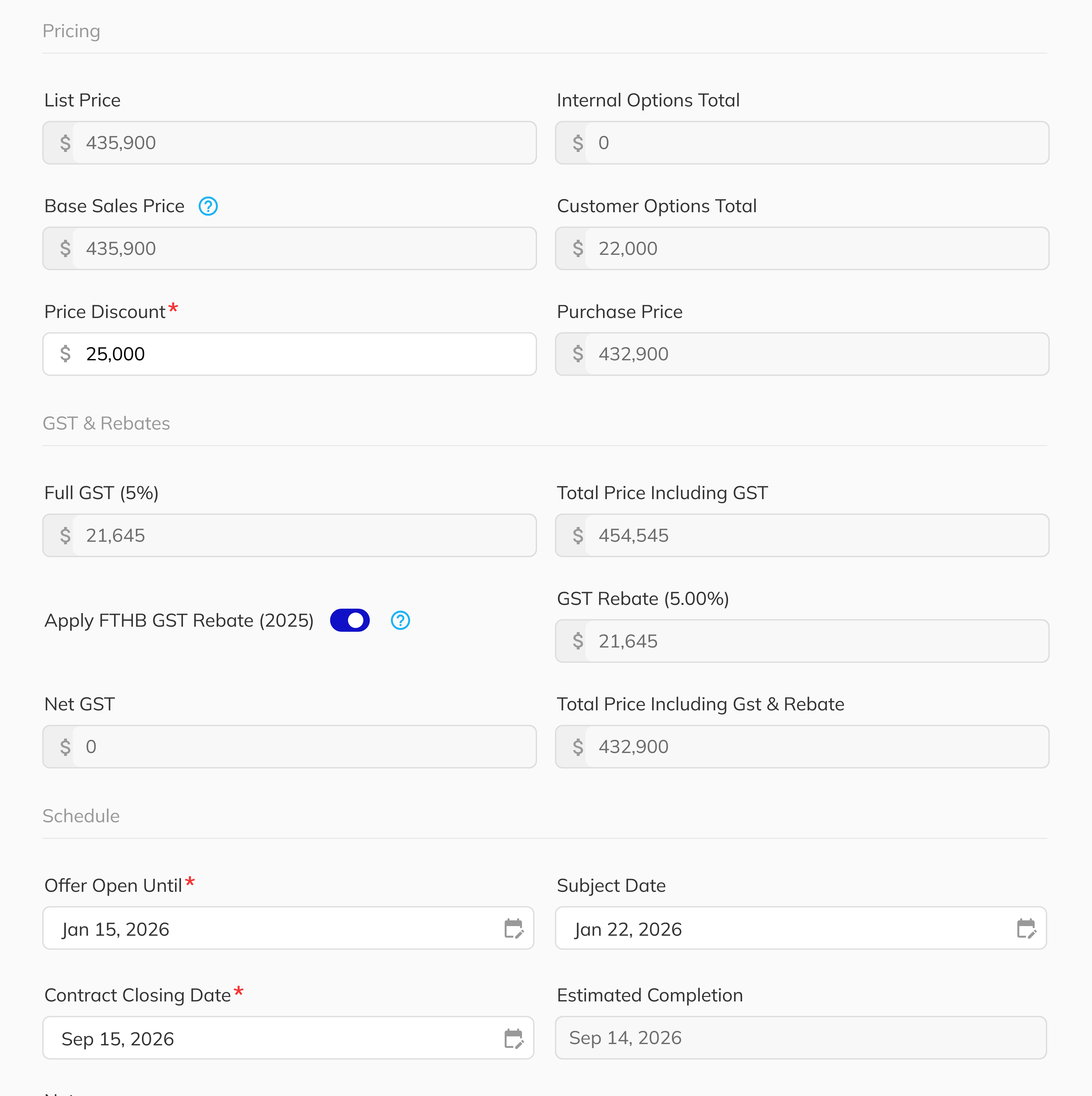Screen dimensions: 1092x1096
Task: Click the GST Rebate (5.00%) field
Action: 802,641
